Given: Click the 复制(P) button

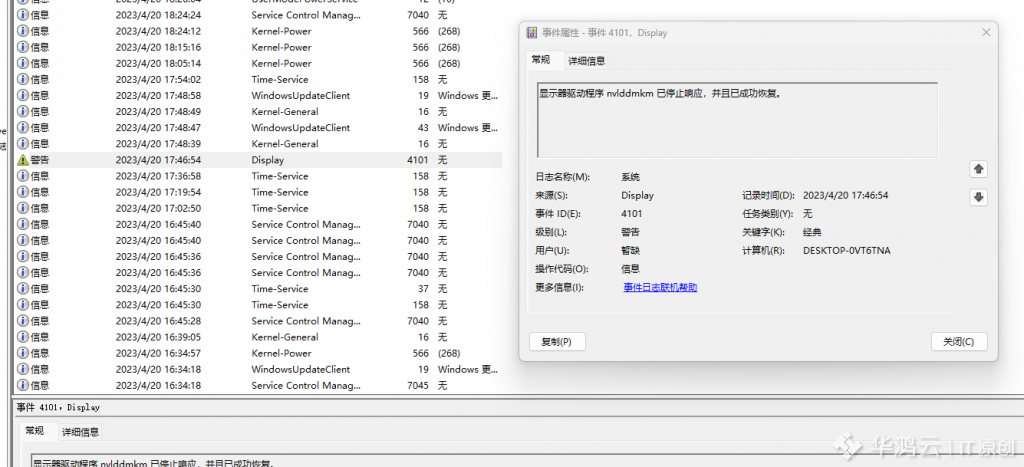Looking at the screenshot, I should click(x=557, y=342).
